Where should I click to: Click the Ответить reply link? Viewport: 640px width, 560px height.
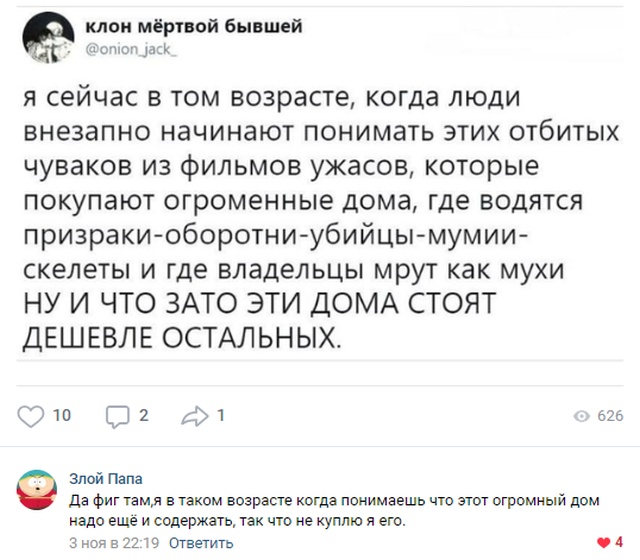pyautogui.click(x=201, y=543)
